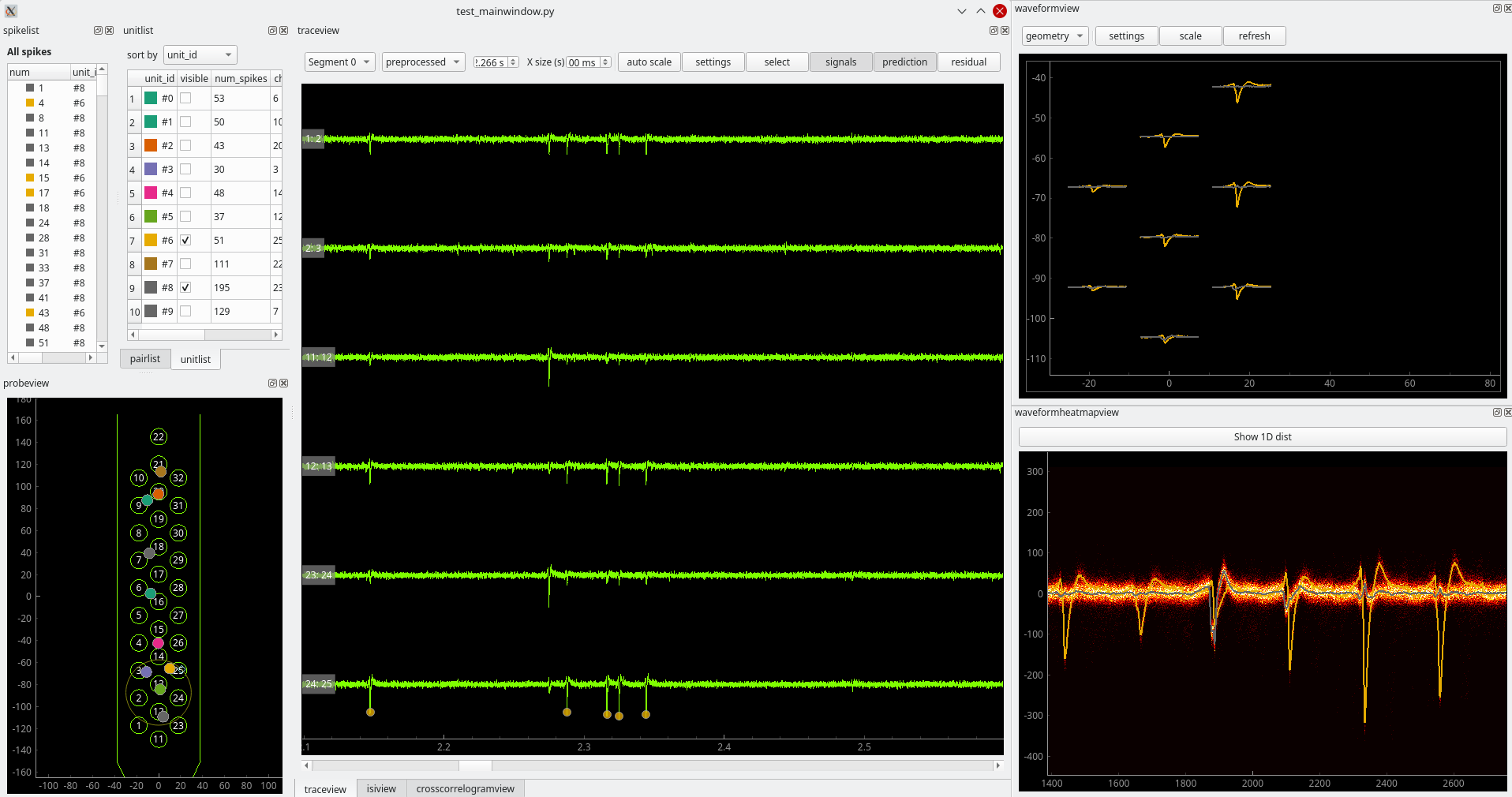
Task: Undock the traceview panel using its float icon
Action: tap(995, 31)
